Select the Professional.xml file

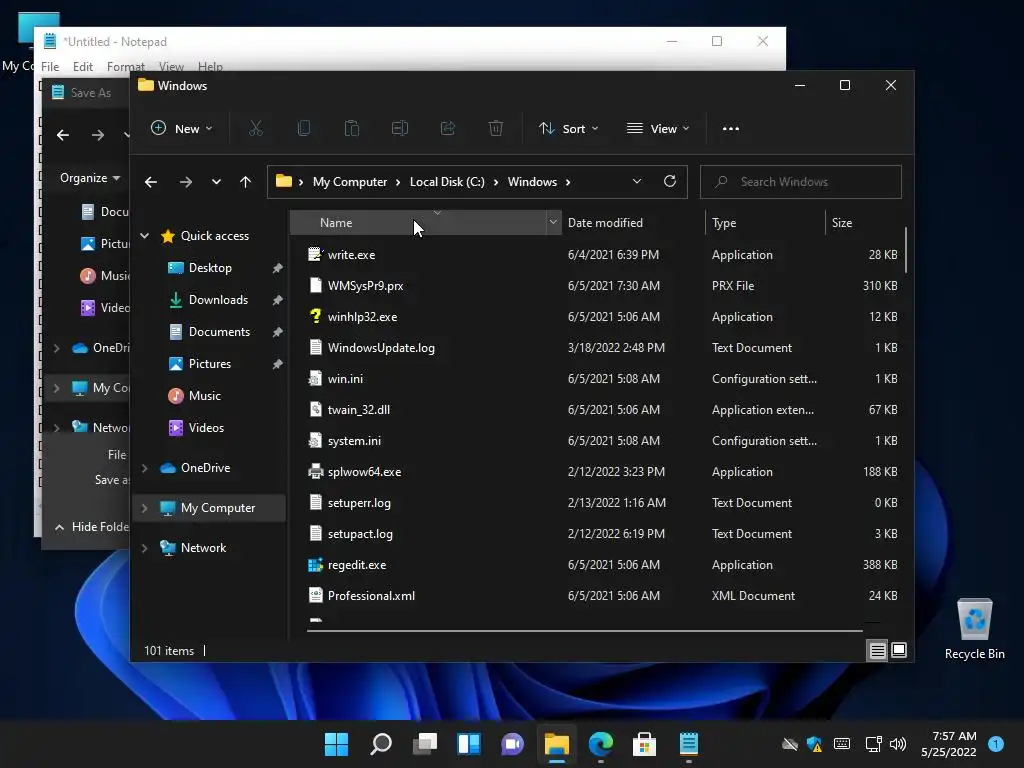[371, 596]
